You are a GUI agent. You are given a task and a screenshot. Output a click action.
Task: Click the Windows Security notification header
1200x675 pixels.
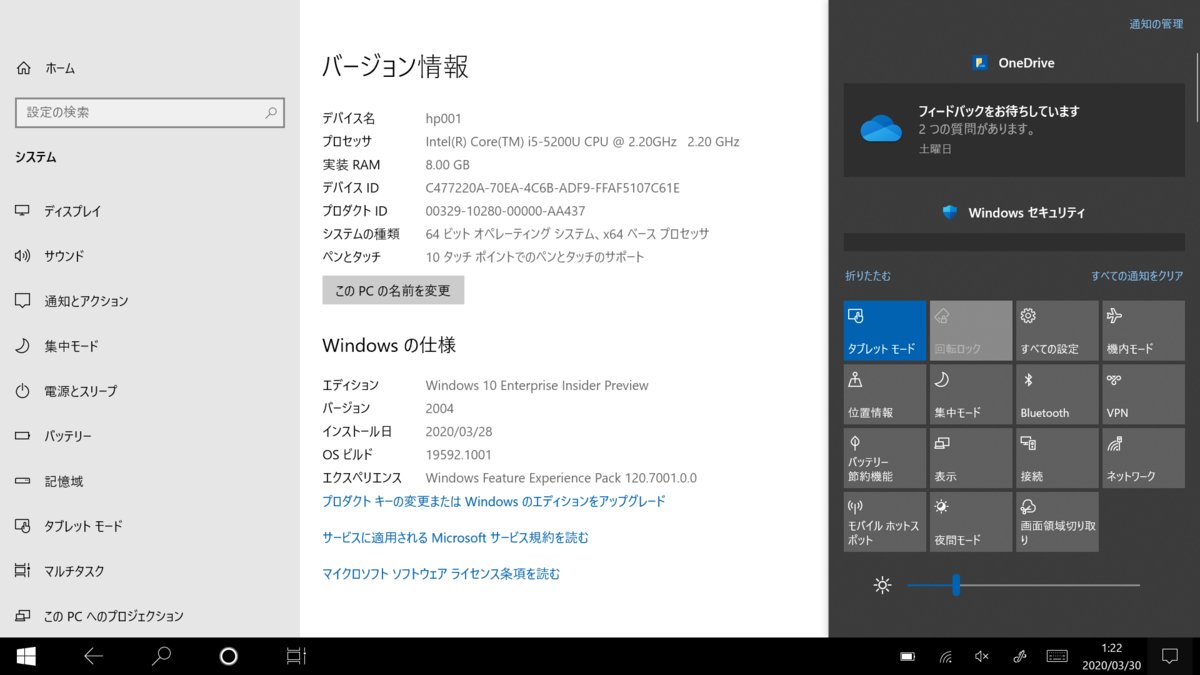point(1014,212)
